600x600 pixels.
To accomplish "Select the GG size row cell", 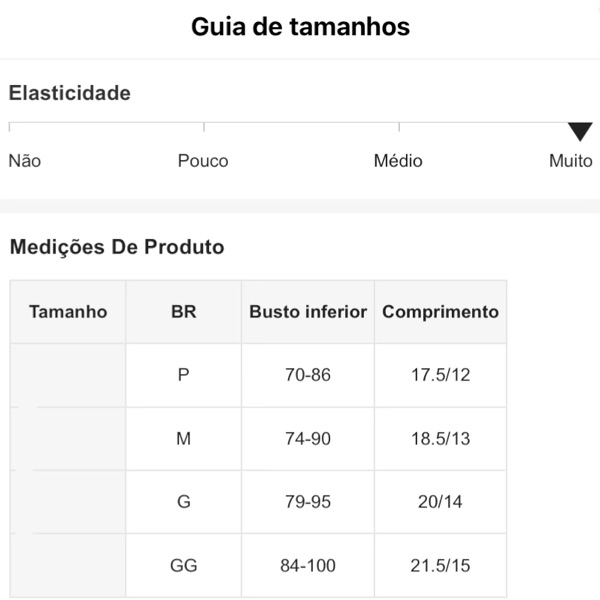I will [183, 566].
